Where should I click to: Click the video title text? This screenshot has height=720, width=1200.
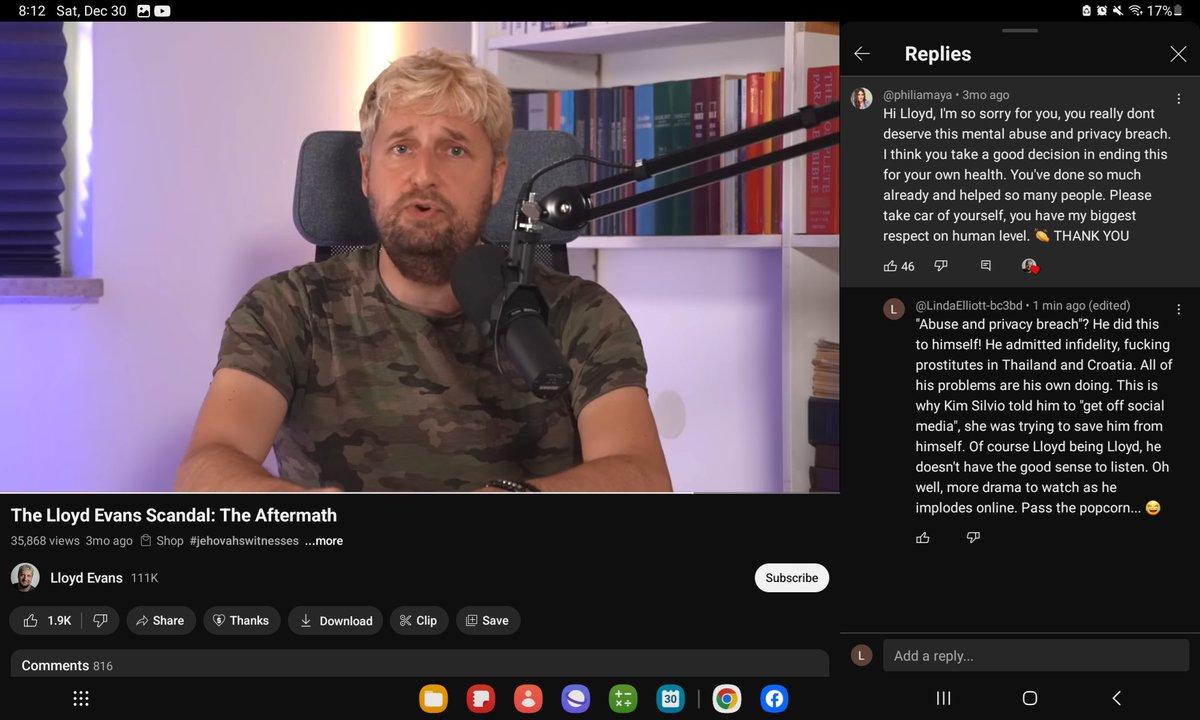pos(174,515)
